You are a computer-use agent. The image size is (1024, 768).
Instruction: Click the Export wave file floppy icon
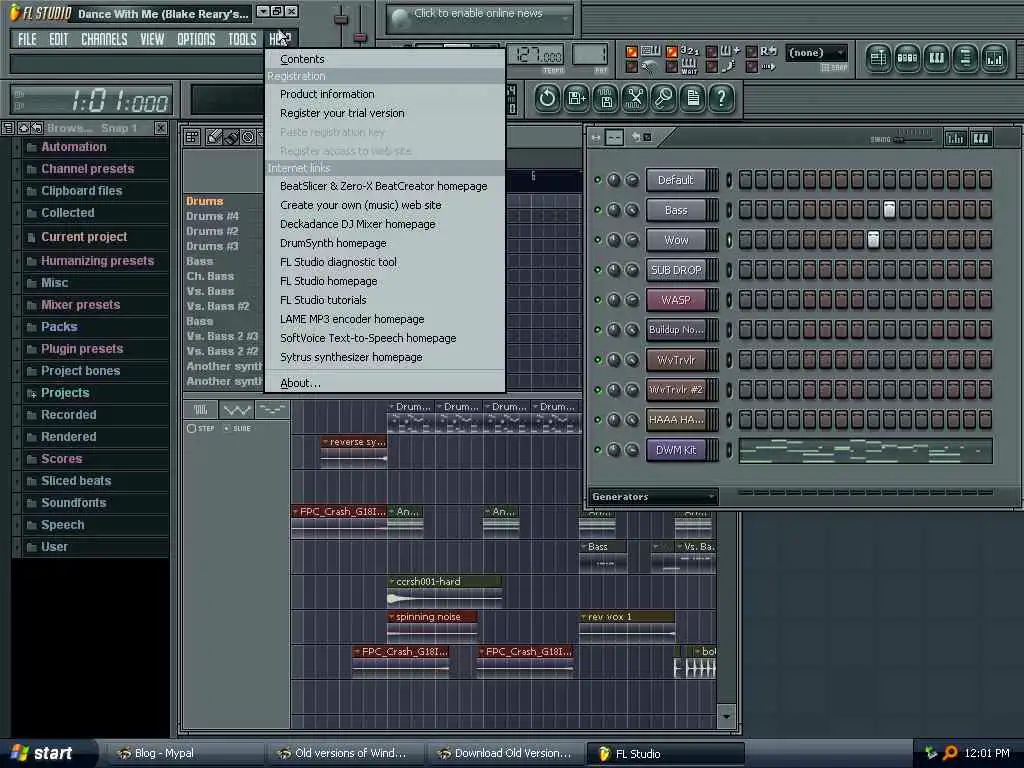click(x=606, y=99)
